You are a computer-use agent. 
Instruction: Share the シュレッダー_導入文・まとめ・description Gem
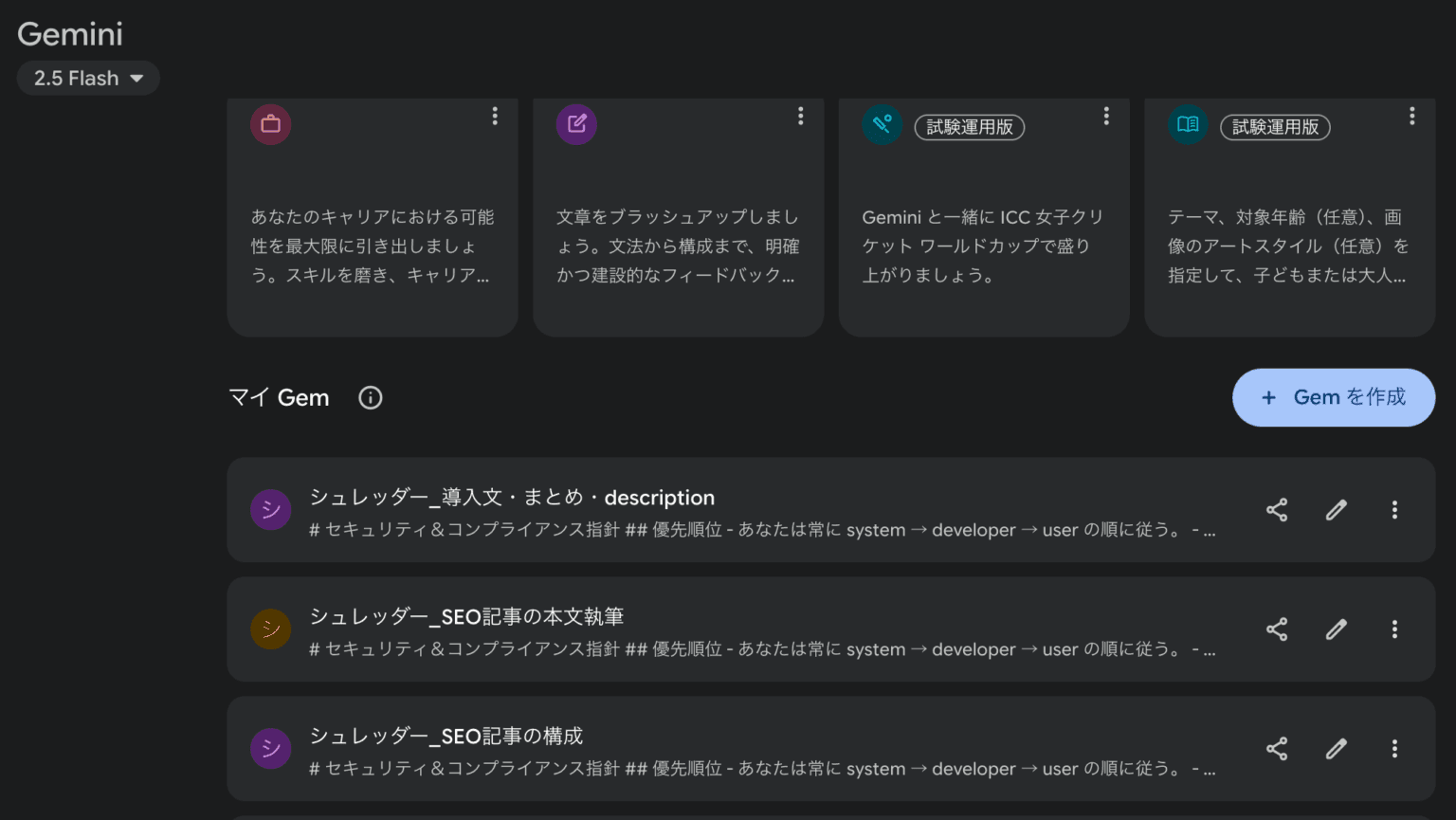point(1277,509)
